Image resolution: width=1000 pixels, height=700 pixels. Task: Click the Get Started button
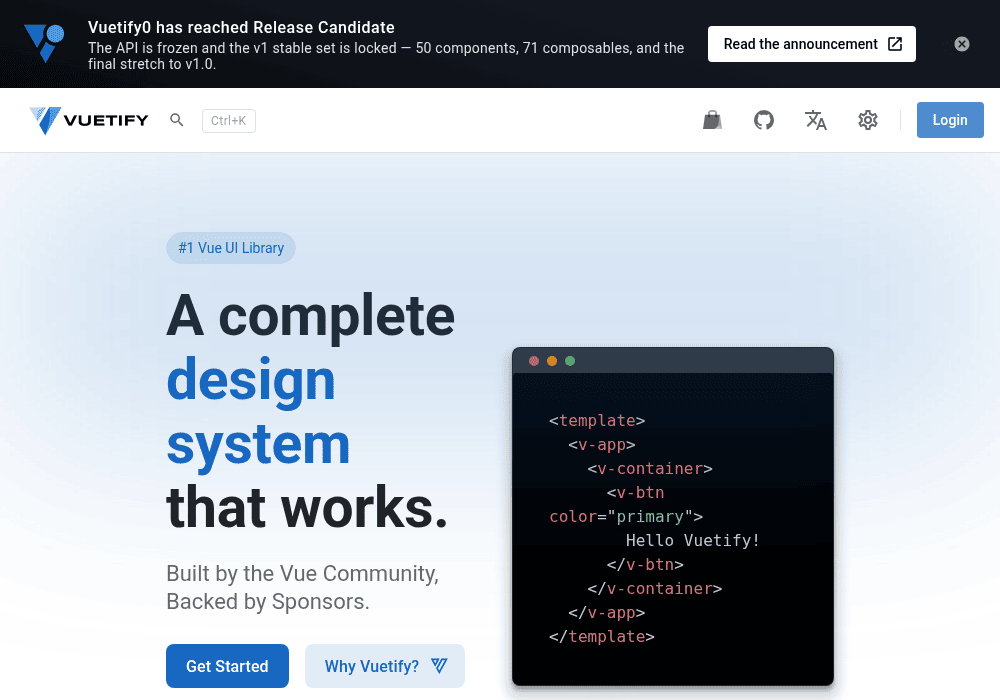click(x=227, y=666)
